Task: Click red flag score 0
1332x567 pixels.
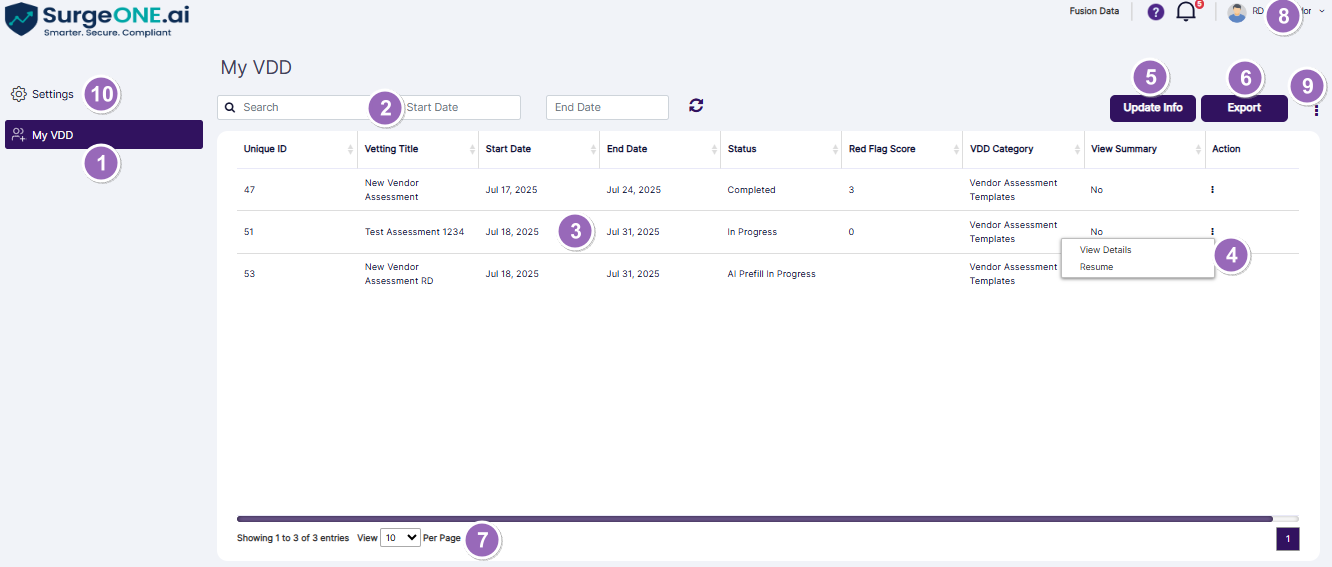Action: point(851,232)
